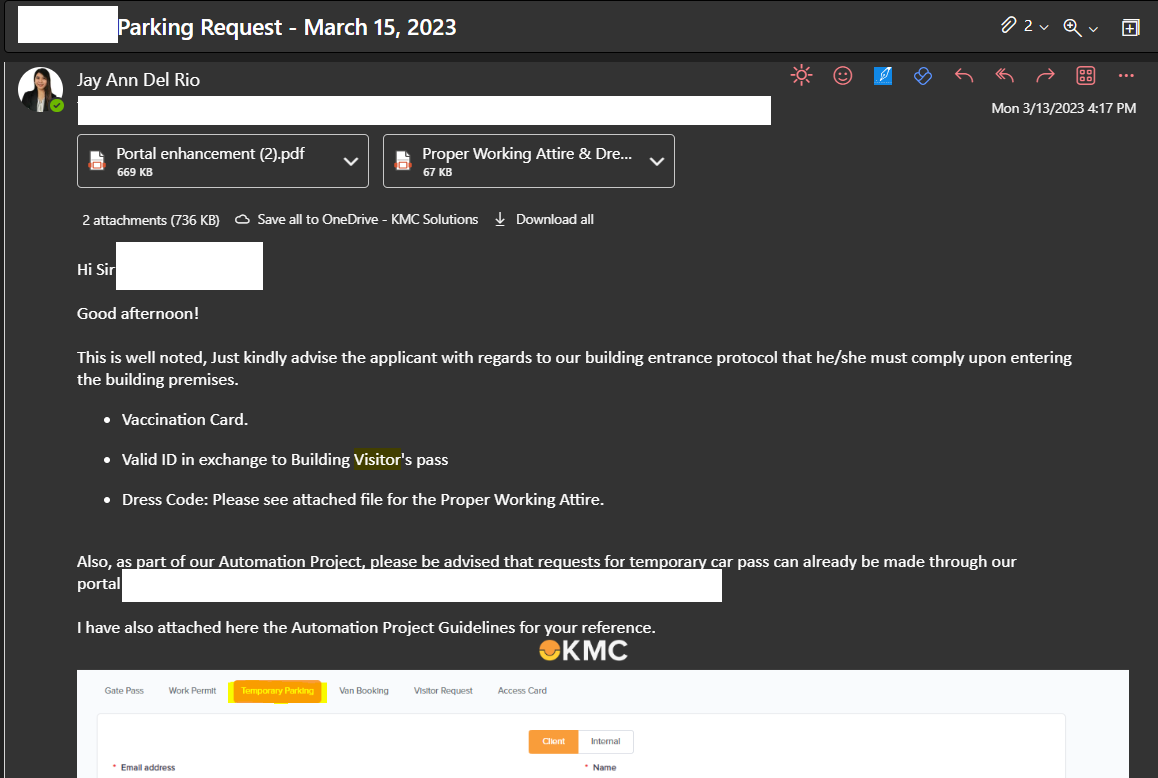Select Access Card tab in portal image

tap(522, 691)
